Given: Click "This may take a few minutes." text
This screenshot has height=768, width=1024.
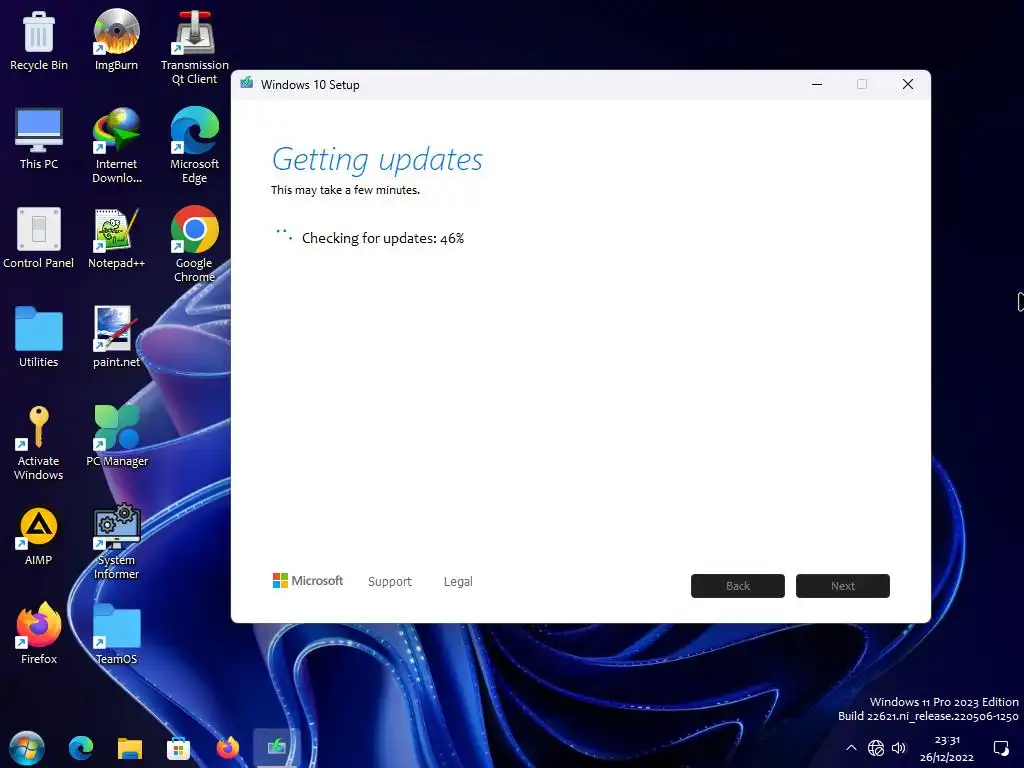Looking at the screenshot, I should 345,190.
